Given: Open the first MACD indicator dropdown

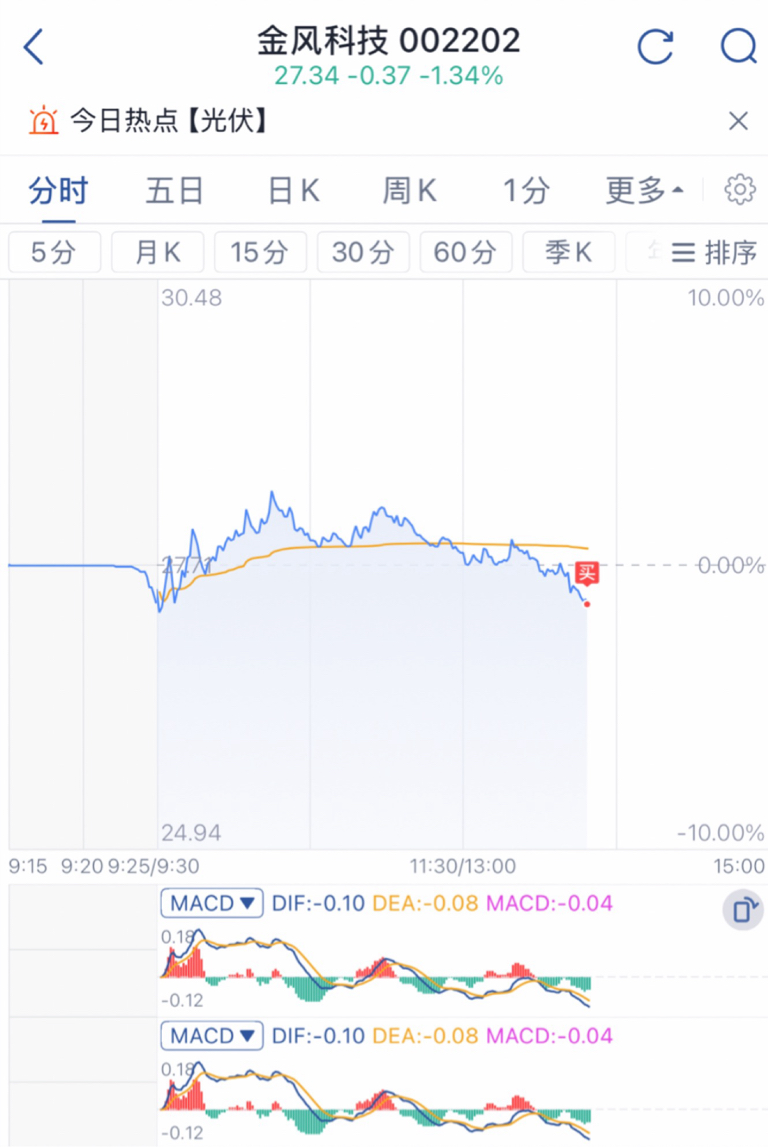Looking at the screenshot, I should (212, 903).
